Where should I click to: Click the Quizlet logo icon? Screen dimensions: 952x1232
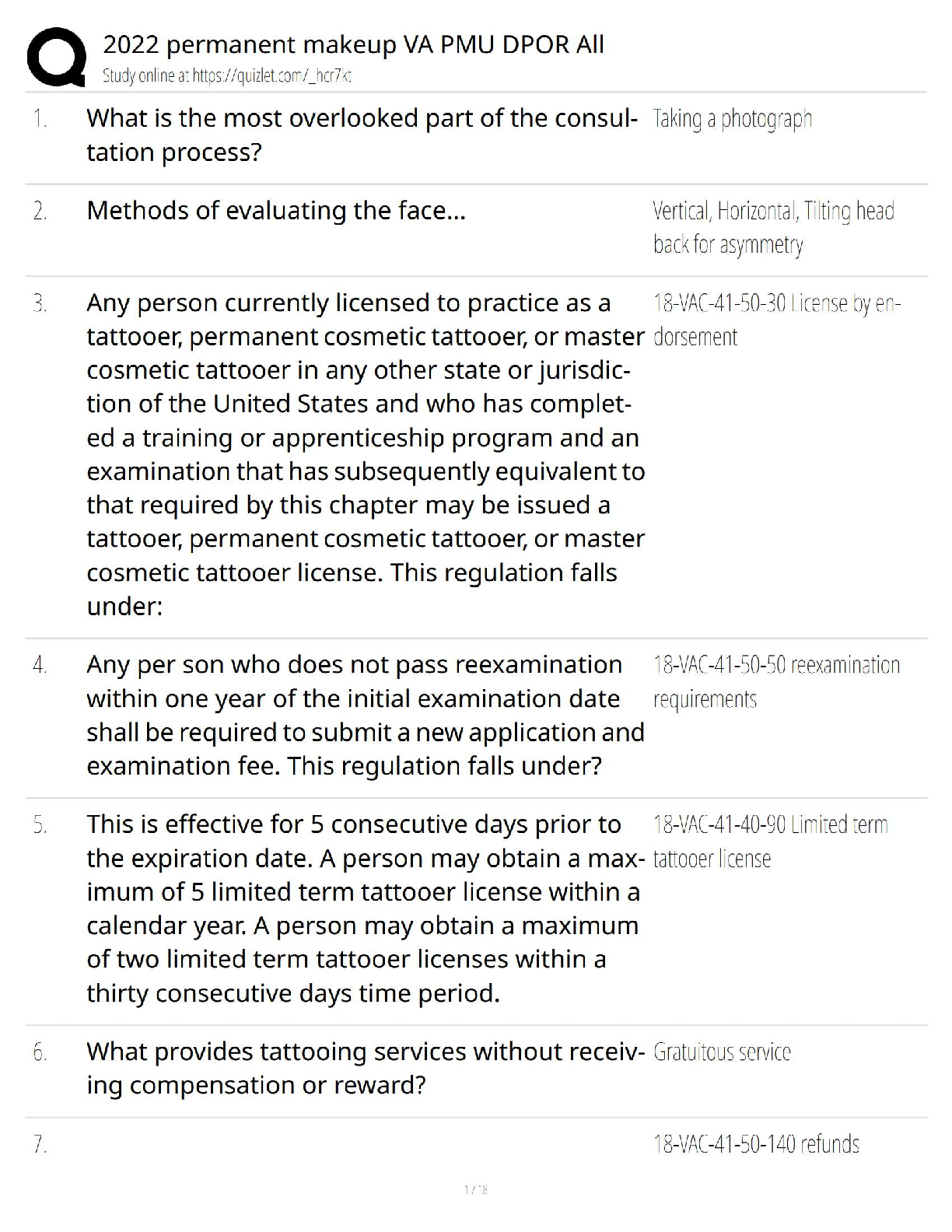[56, 57]
